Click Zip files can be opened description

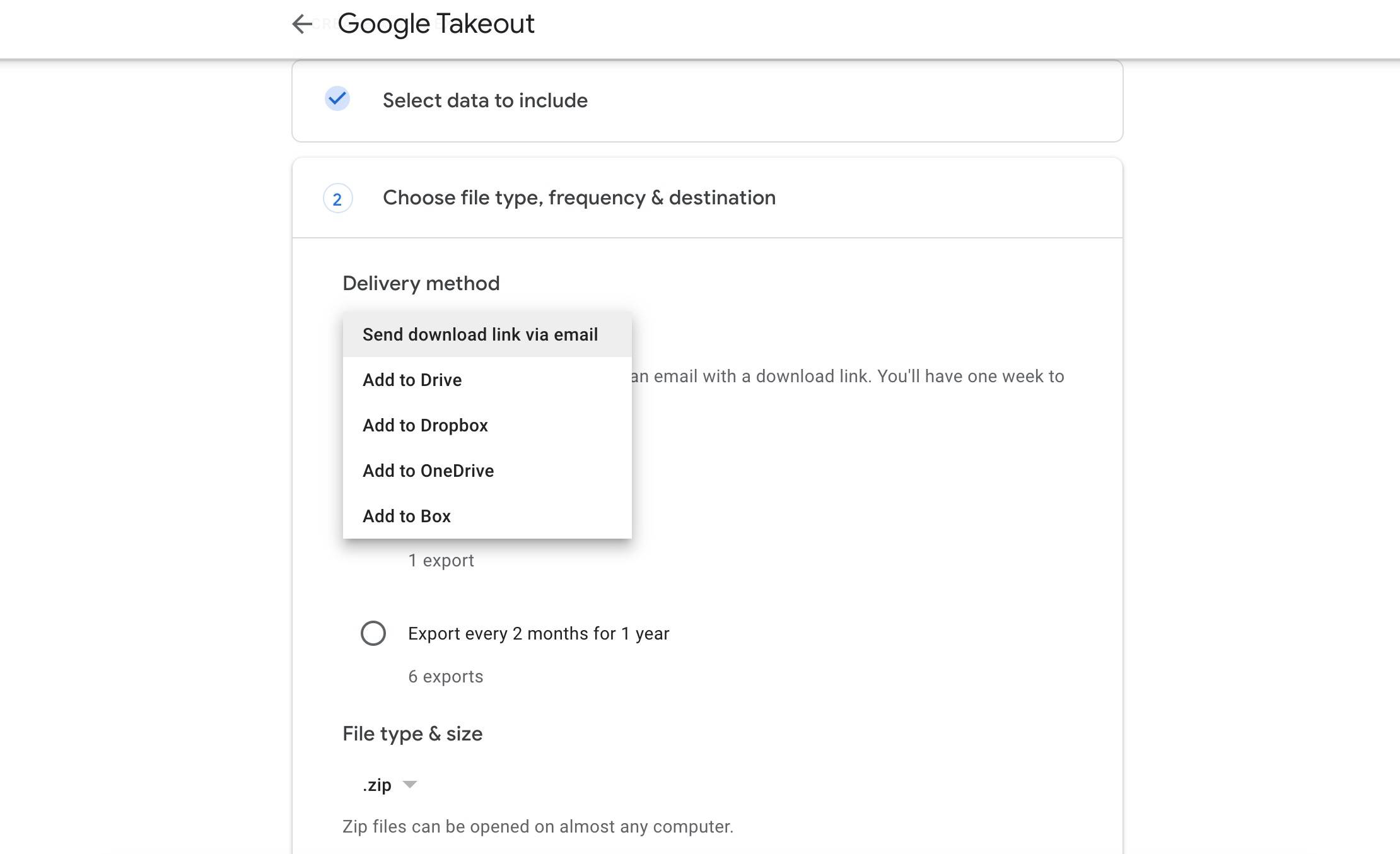click(538, 826)
